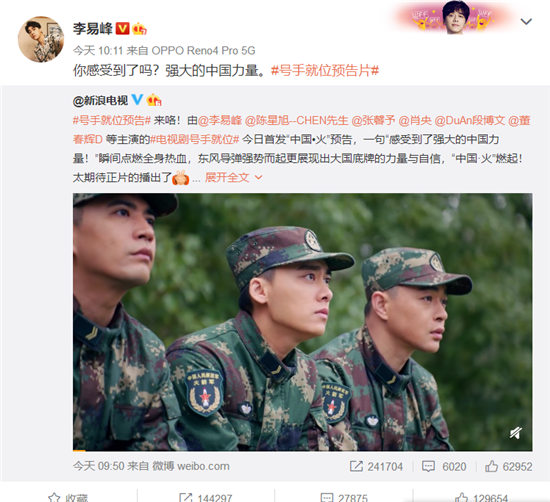Click the crown membership icon next to 李易峰
Screen dimensions: 550x502
(x=140, y=29)
